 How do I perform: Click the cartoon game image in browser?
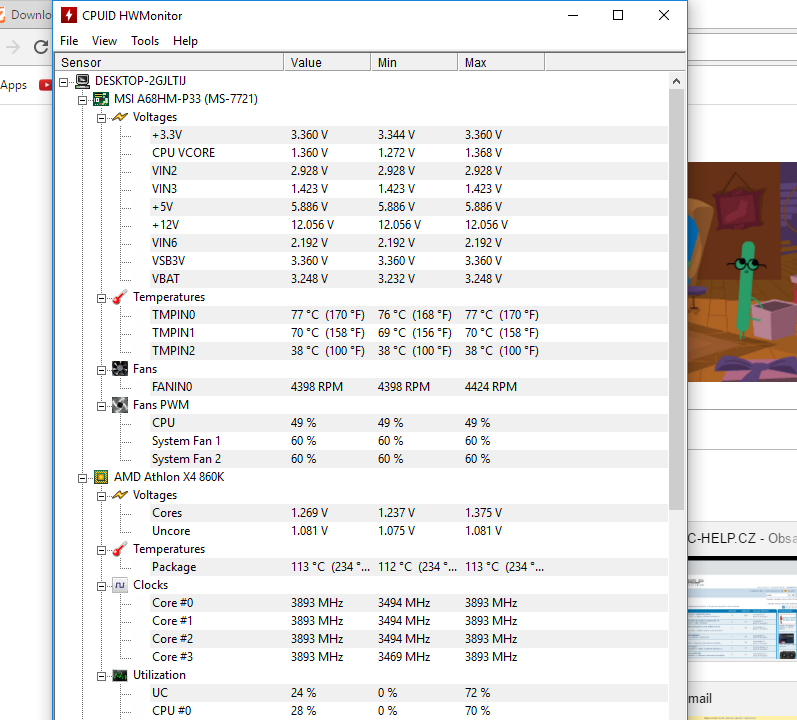[742, 272]
